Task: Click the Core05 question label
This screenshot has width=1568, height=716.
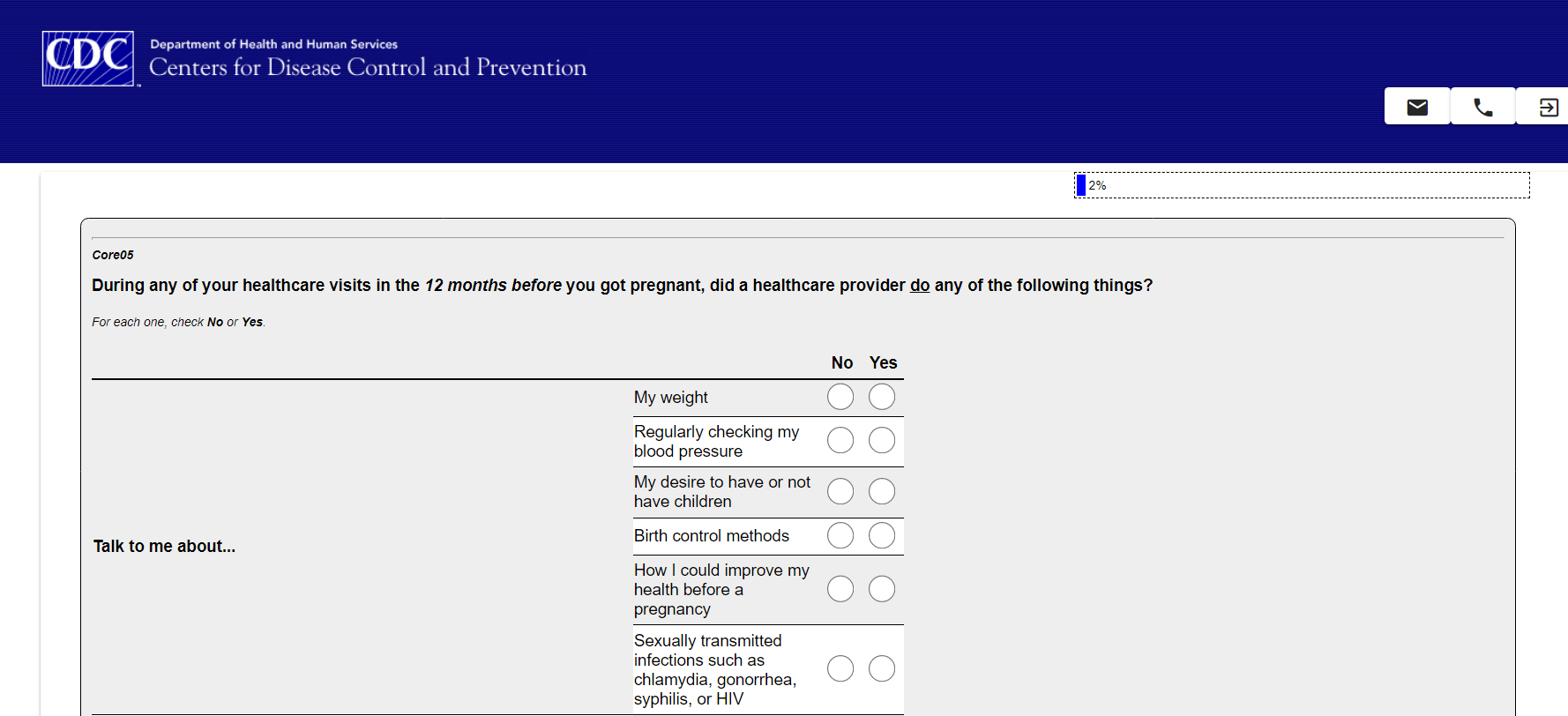Action: (x=113, y=255)
